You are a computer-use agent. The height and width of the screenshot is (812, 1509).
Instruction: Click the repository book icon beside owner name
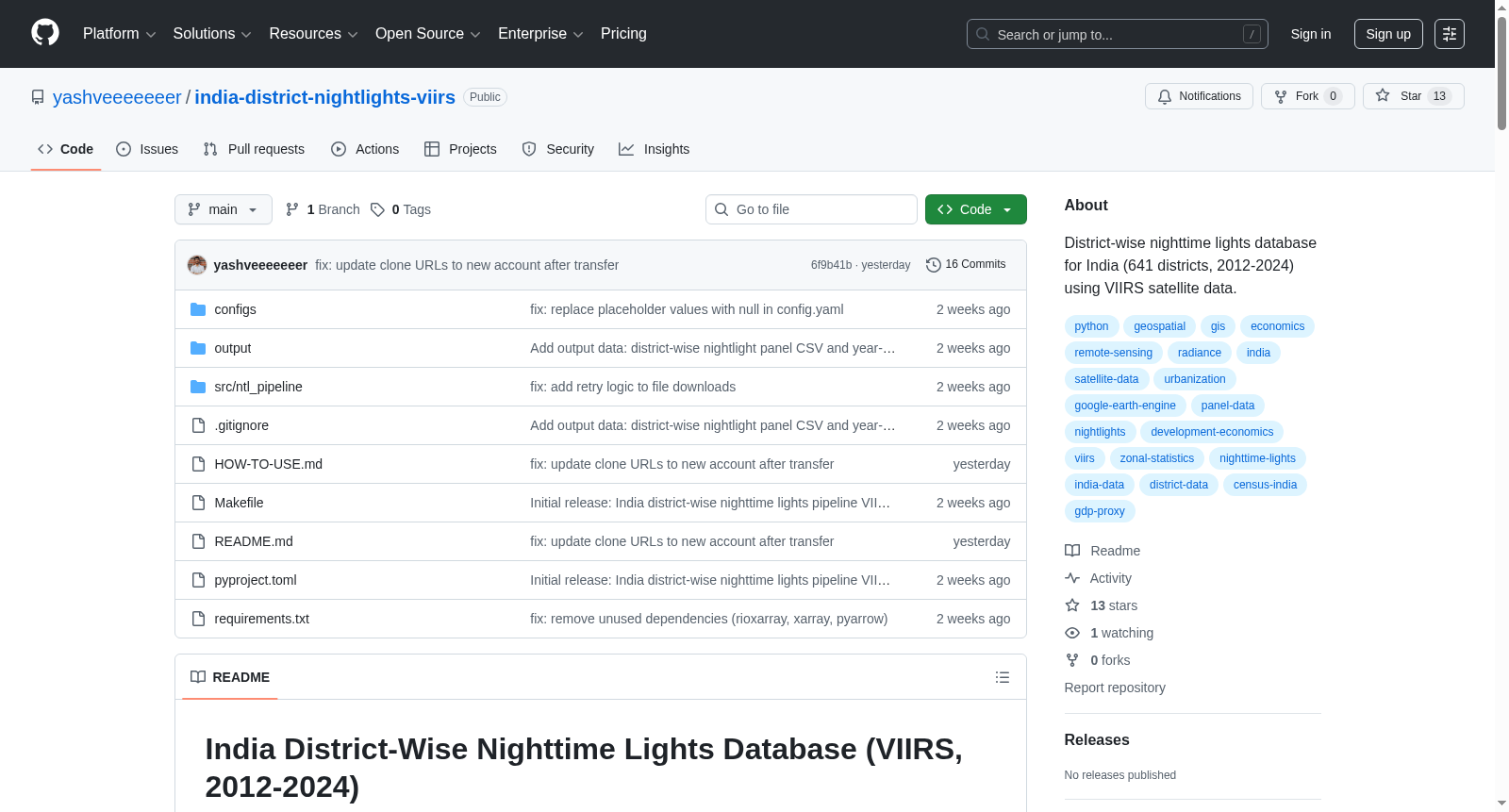point(38,97)
